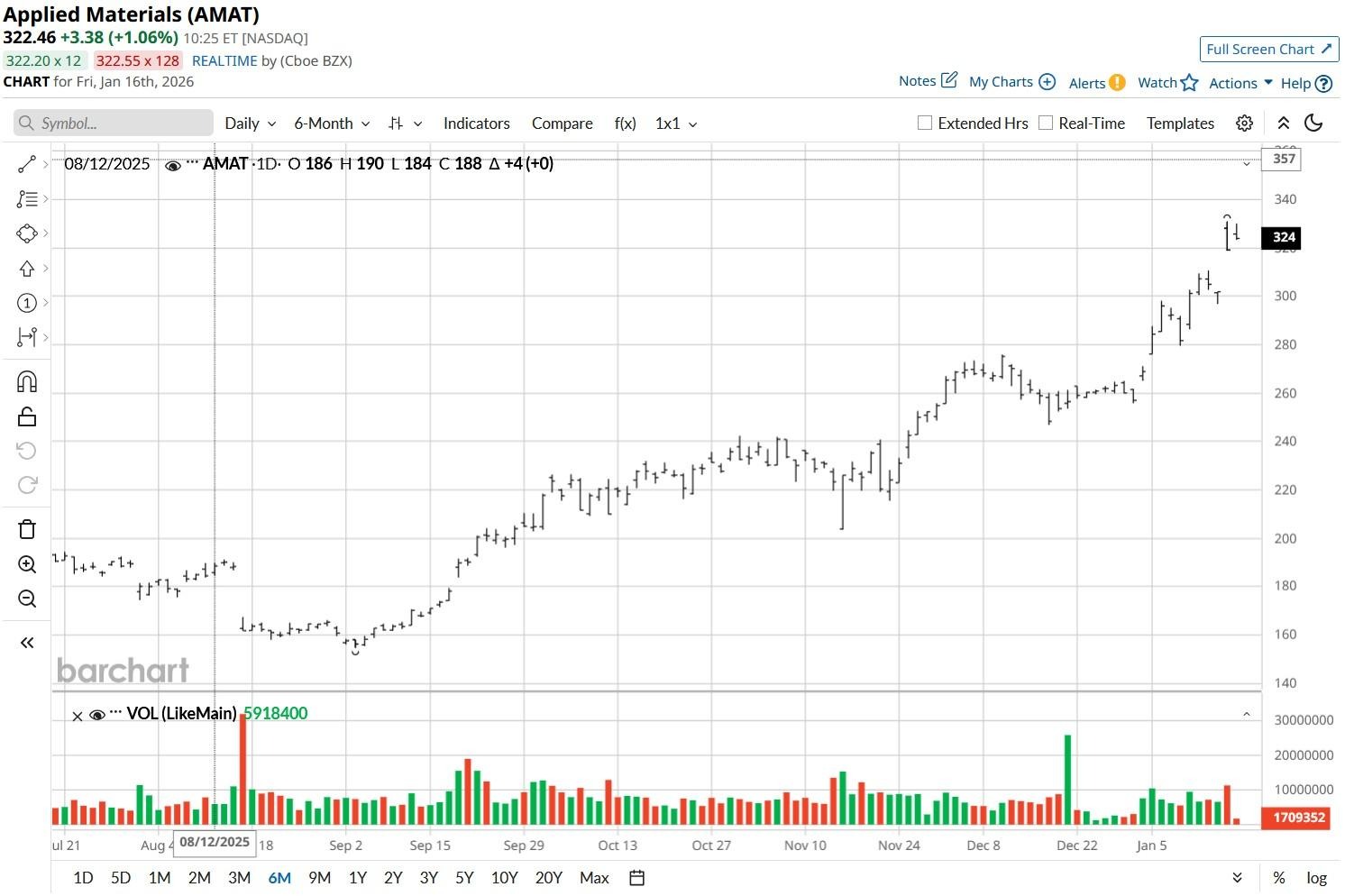Set chart range to 2Y
The height and width of the screenshot is (896, 1345).
(393, 878)
